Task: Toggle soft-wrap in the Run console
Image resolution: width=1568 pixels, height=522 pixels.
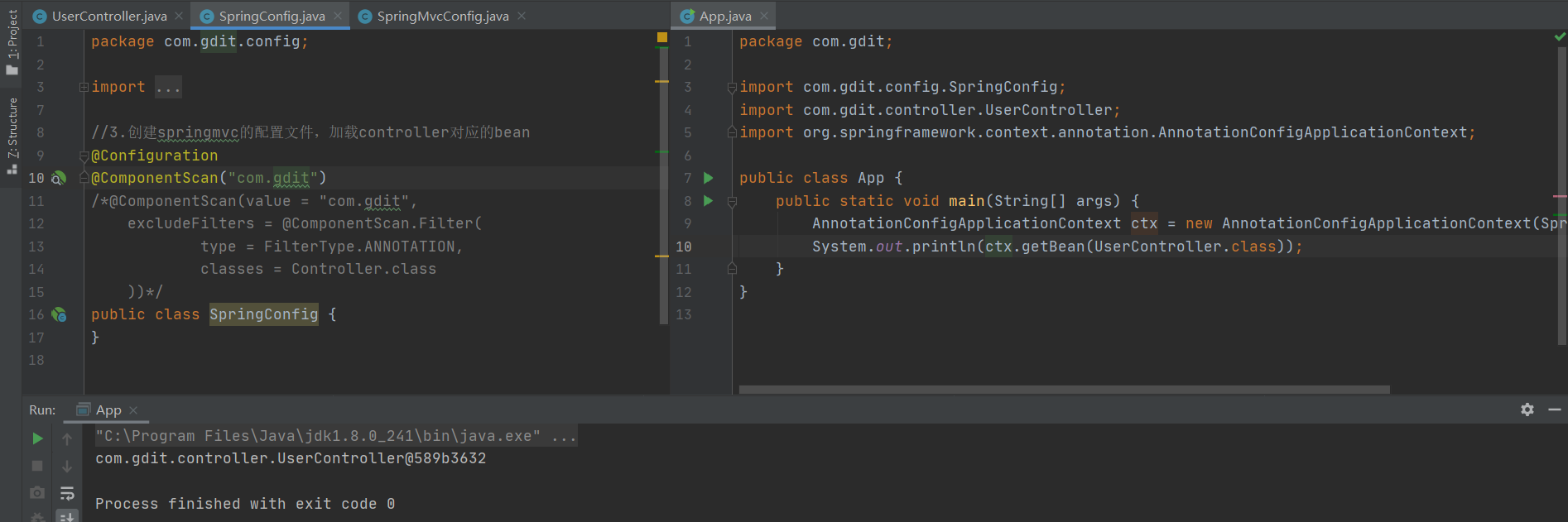Action: pyautogui.click(x=67, y=493)
